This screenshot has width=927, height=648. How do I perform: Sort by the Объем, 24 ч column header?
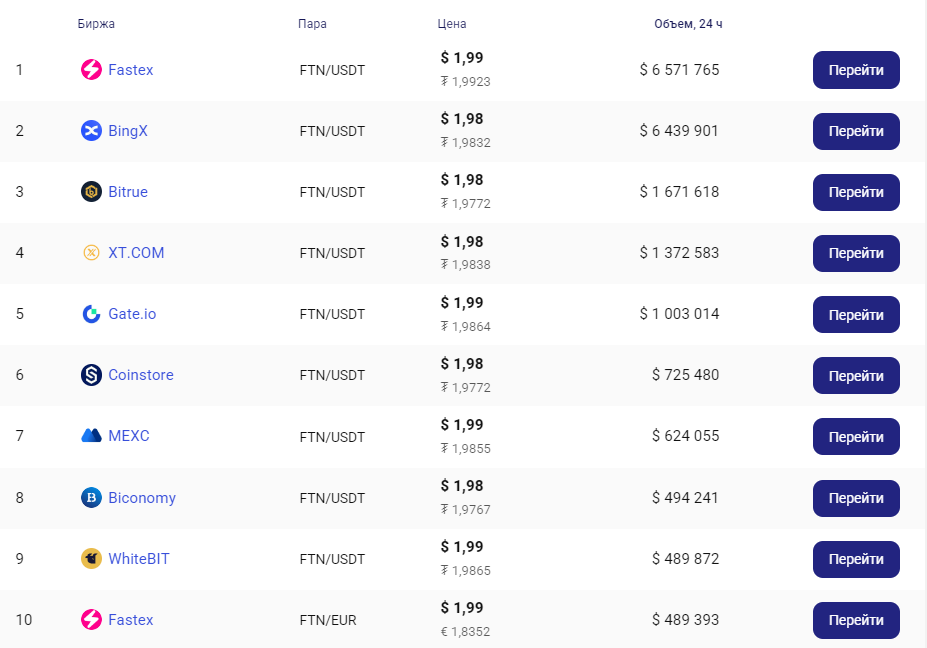point(688,24)
